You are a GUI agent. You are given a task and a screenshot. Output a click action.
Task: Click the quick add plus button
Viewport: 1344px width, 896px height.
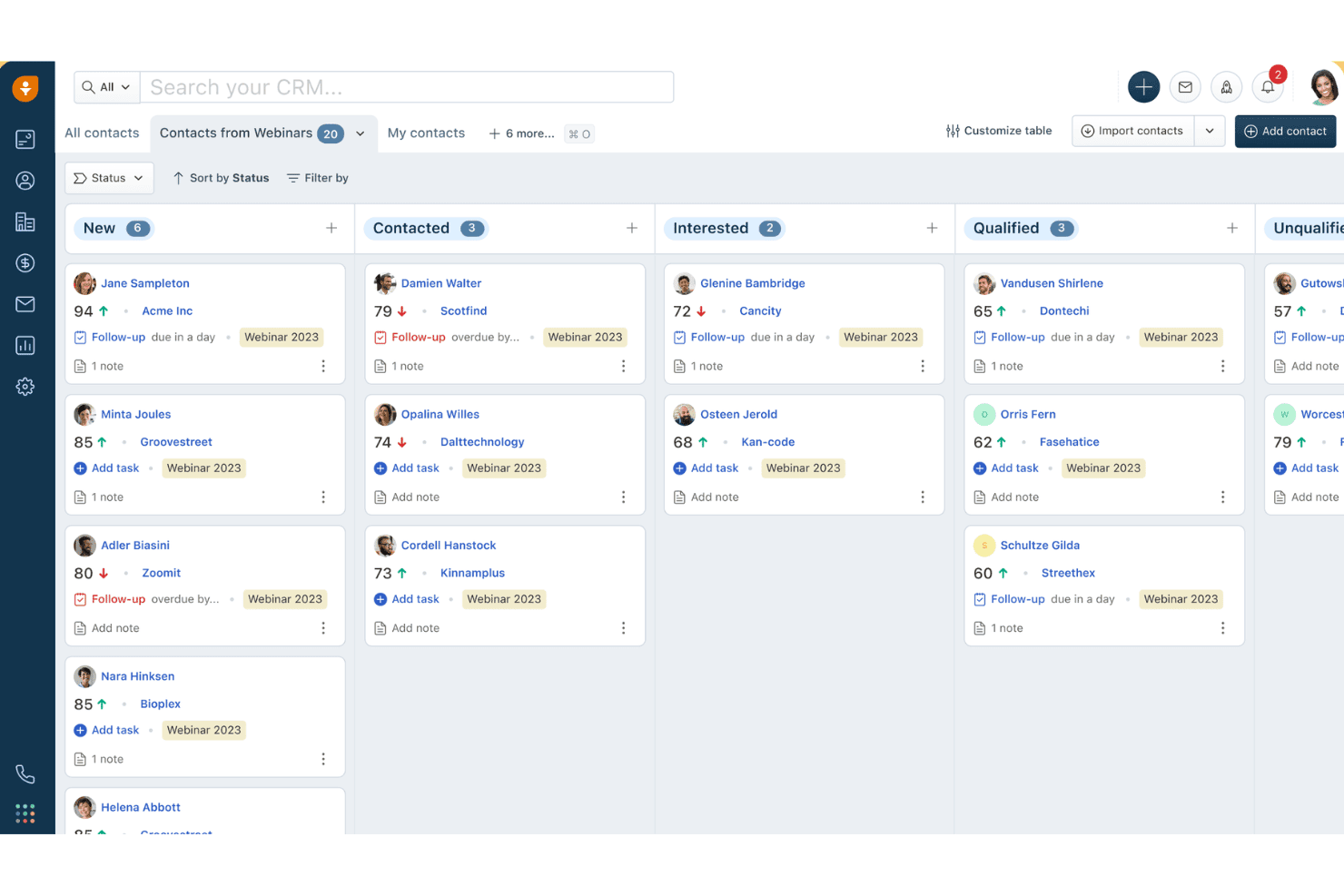pyautogui.click(x=1144, y=87)
